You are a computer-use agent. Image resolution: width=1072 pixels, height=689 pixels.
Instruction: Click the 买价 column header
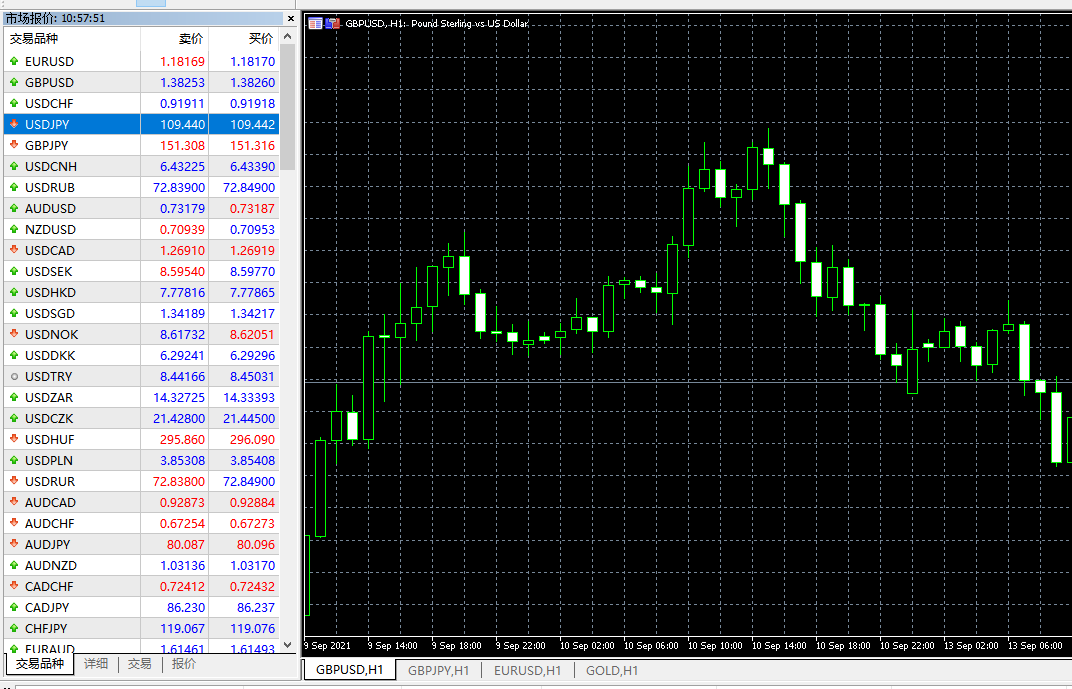coord(260,39)
